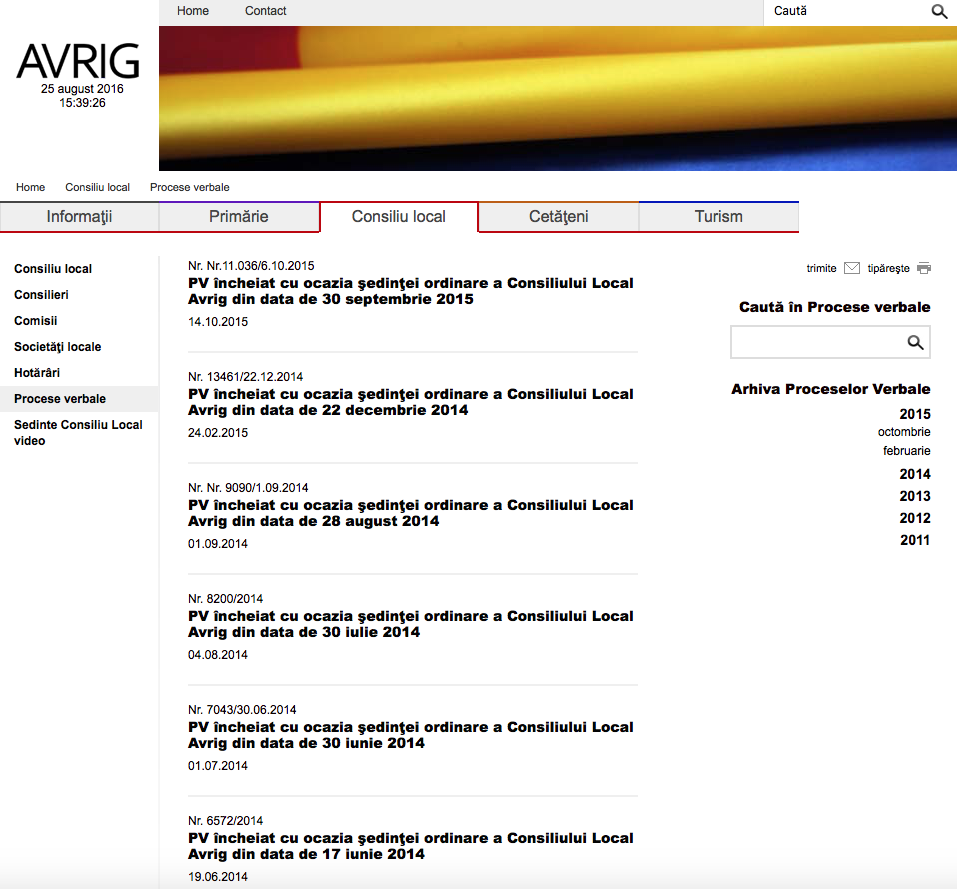Click the envelope icon next to trimite
Viewport: 957px width, 889px height.
pyautogui.click(x=851, y=268)
